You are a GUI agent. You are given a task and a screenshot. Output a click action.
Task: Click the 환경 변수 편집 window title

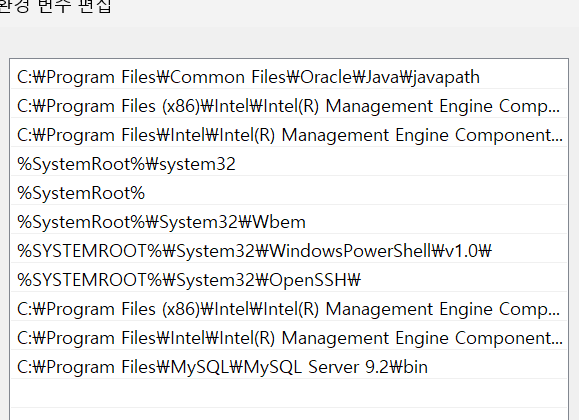(55, 7)
